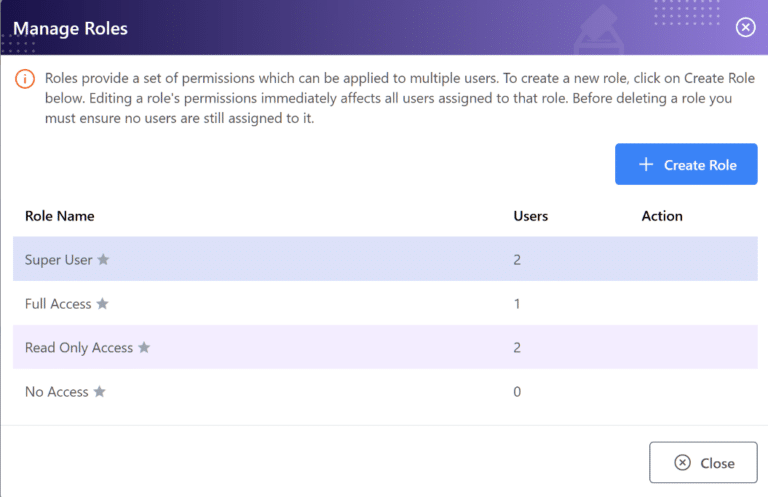
Task: Select the Super User role row
Action: [385, 259]
